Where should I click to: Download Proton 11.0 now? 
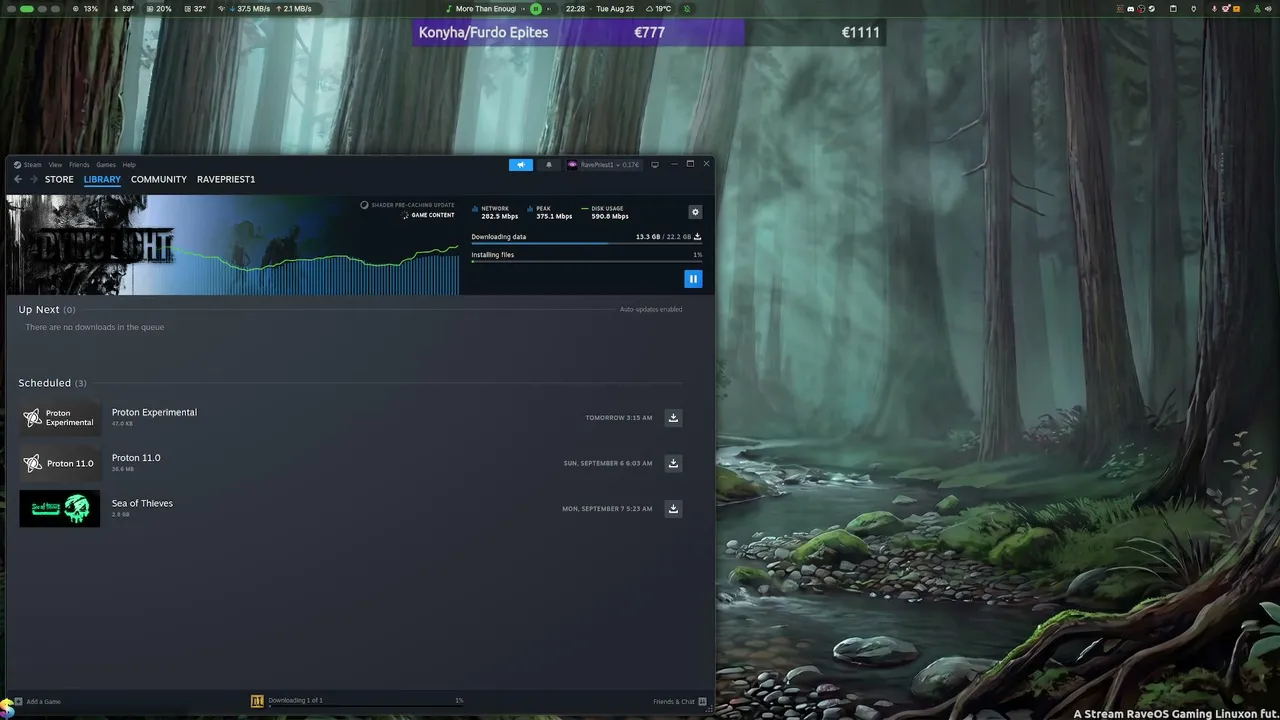tap(673, 463)
